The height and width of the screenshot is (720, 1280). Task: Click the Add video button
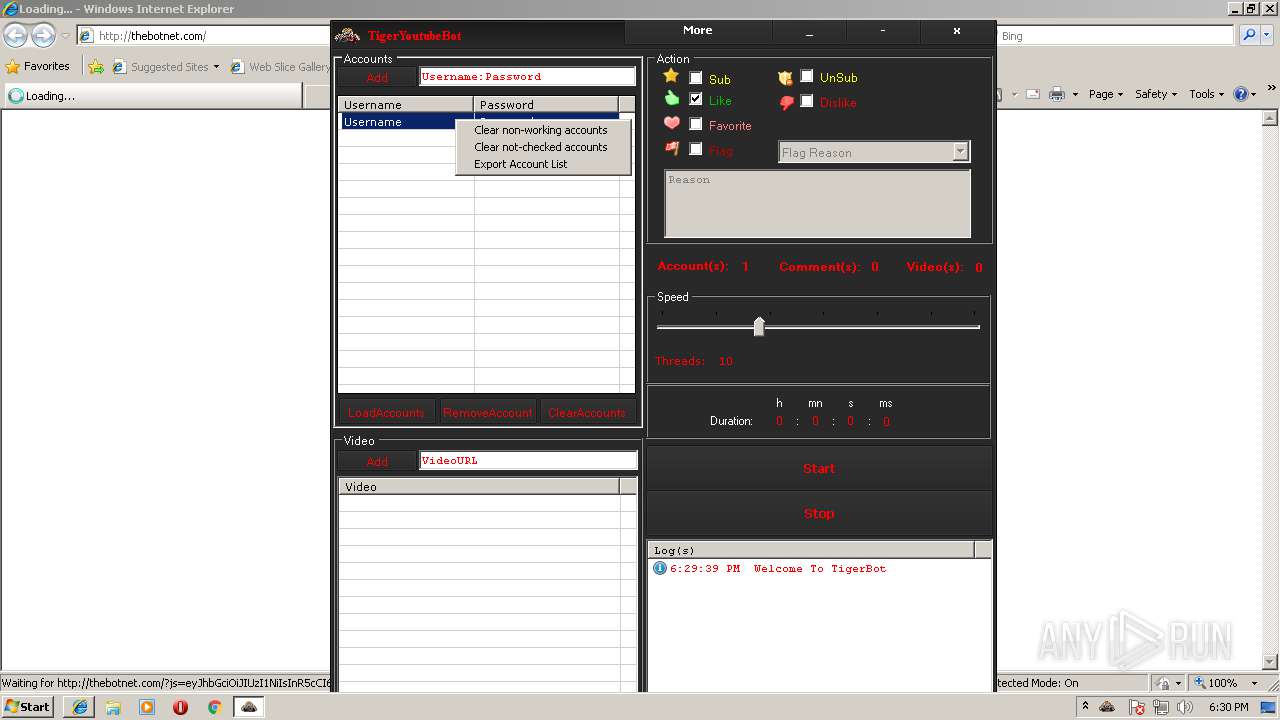pyautogui.click(x=377, y=461)
